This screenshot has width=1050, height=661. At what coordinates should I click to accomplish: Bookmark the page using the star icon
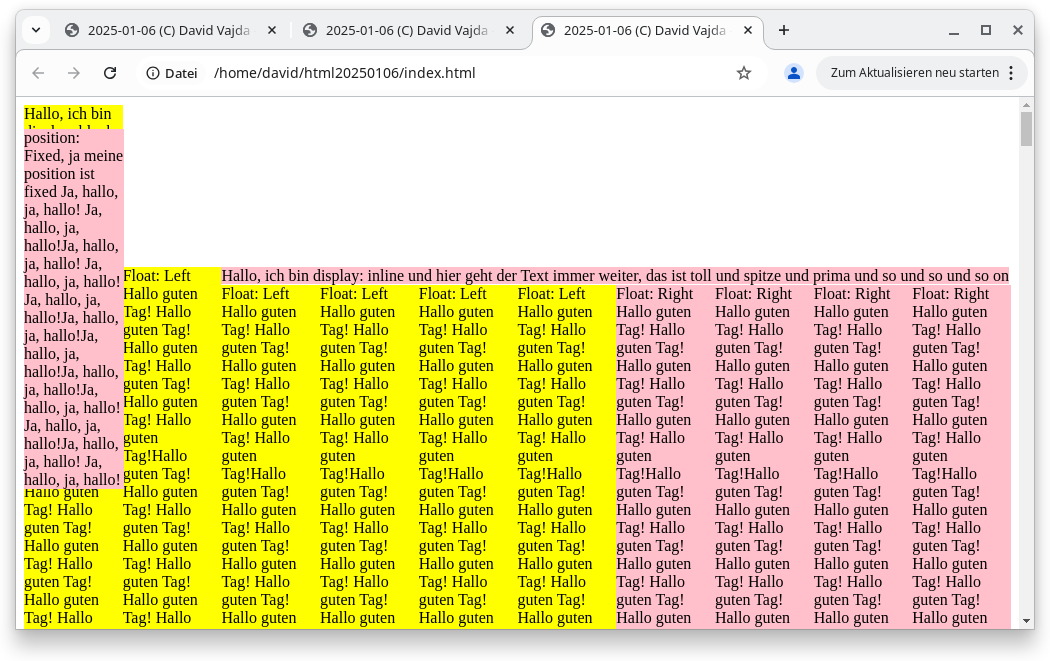[x=743, y=73]
